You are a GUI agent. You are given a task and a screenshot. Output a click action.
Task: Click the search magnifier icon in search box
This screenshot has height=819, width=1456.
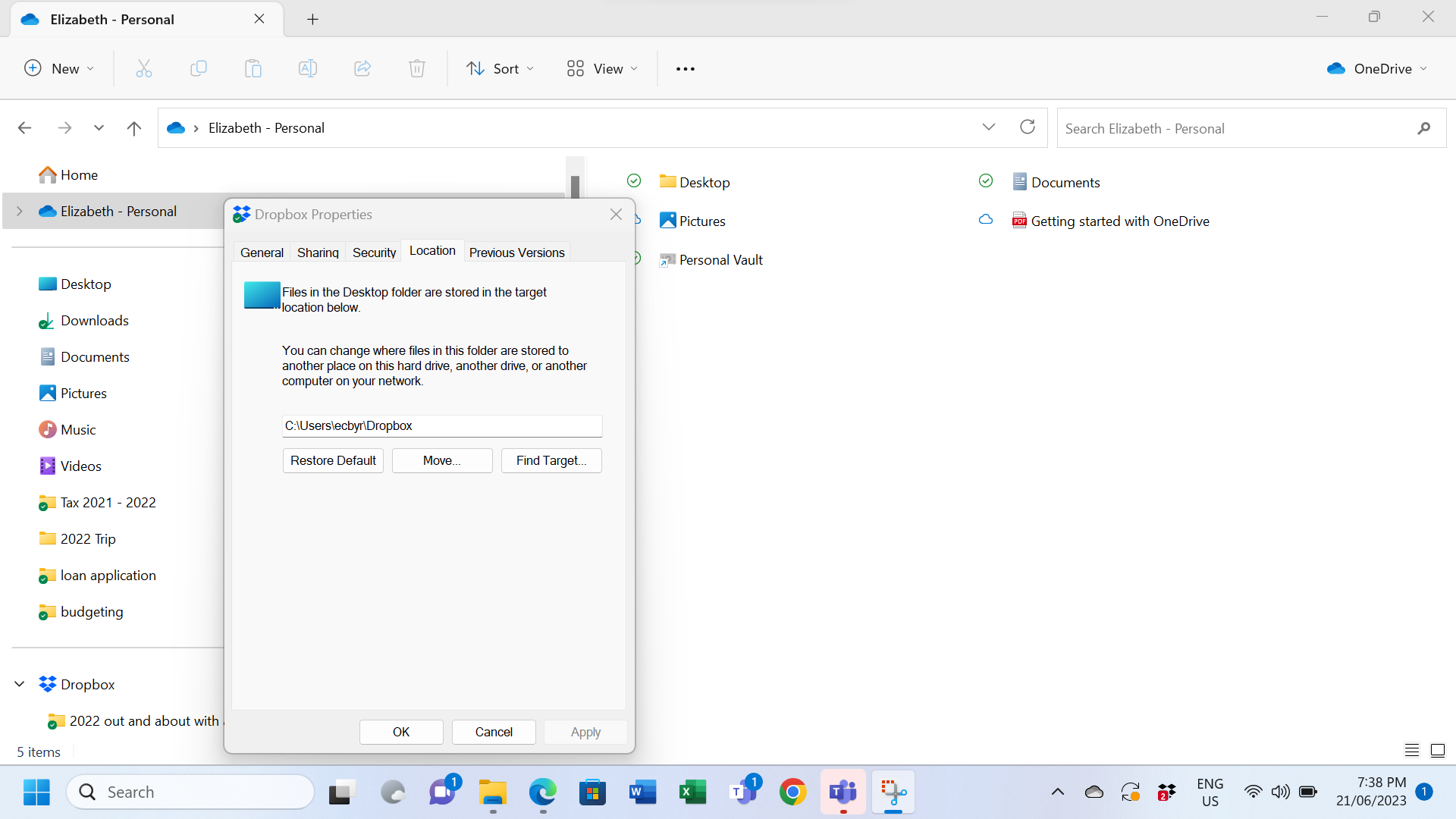(x=1424, y=128)
